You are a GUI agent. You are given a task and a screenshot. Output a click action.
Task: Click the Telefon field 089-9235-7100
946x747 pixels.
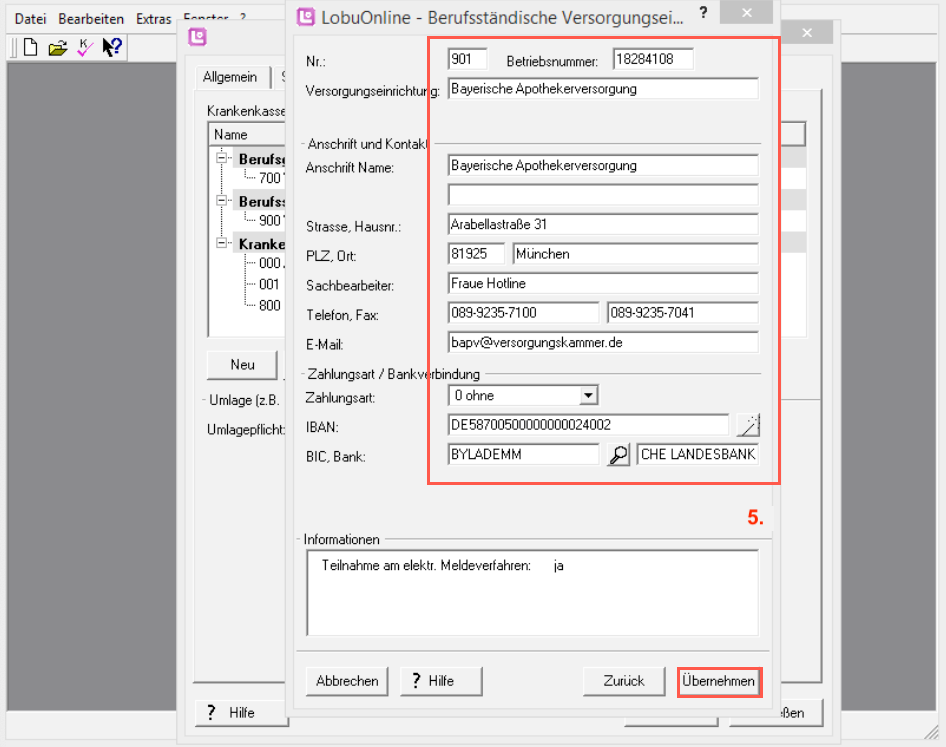coord(524,313)
